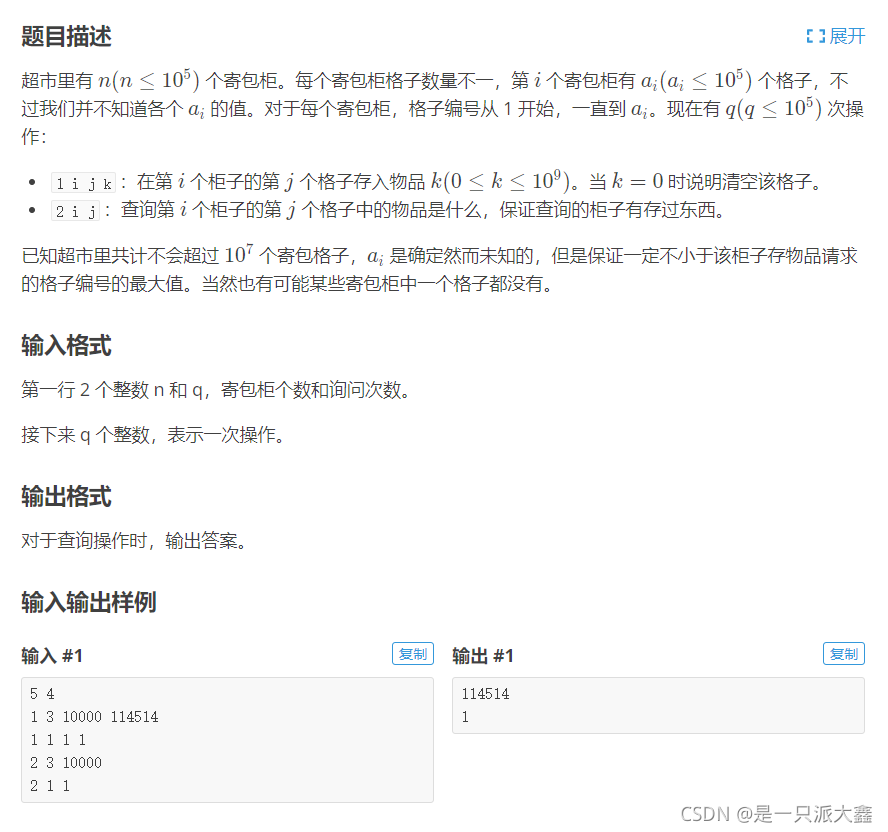Click sample input line '2 3 10000'
The image size is (888, 832).
point(66,763)
